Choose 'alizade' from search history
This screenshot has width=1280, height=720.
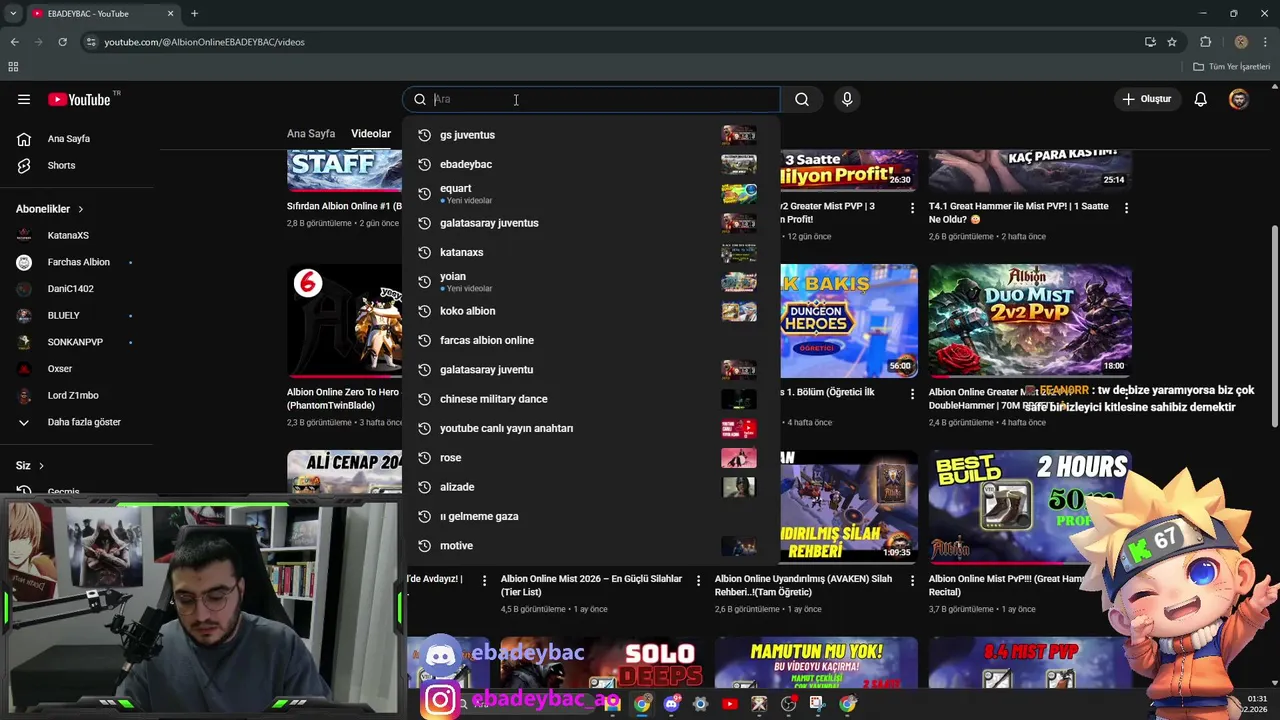pos(590,487)
